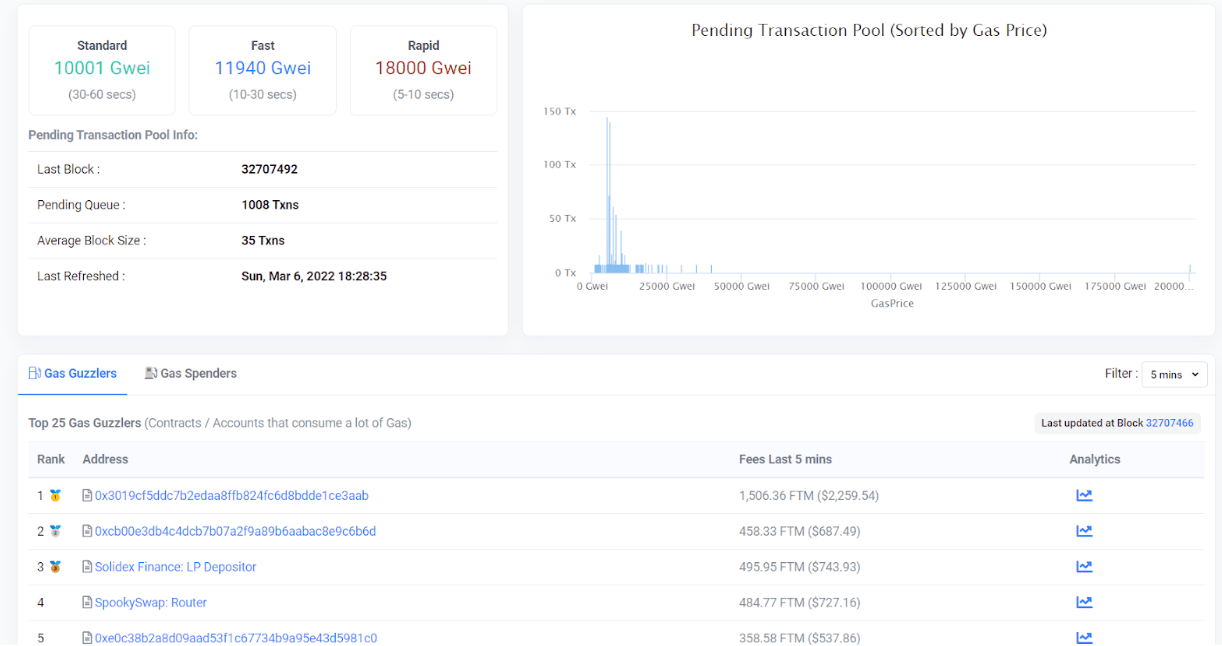The height and width of the screenshot is (646, 1222).
Task: Select the Rapid 18000 Gwei gas card
Action: pyautogui.click(x=423, y=70)
